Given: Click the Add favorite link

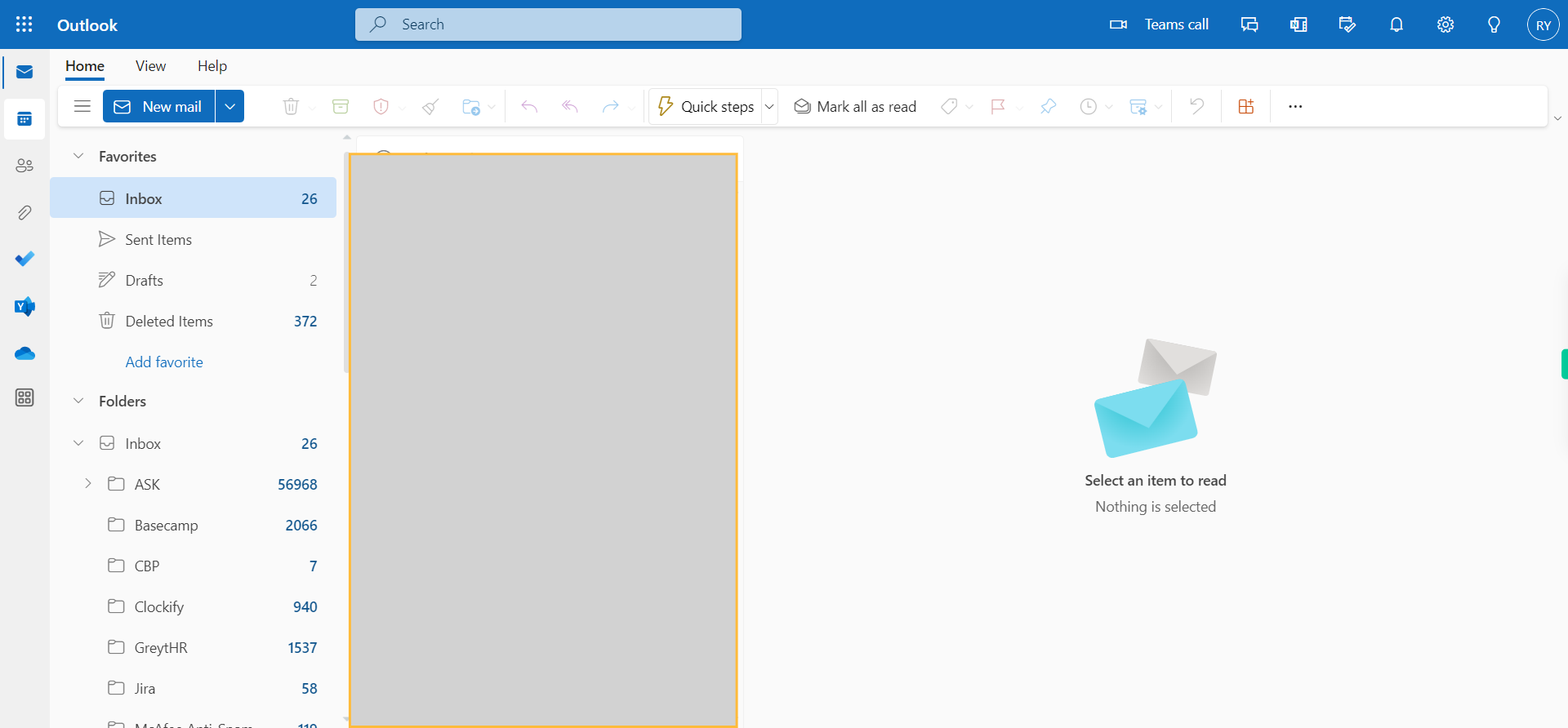Looking at the screenshot, I should point(164,362).
